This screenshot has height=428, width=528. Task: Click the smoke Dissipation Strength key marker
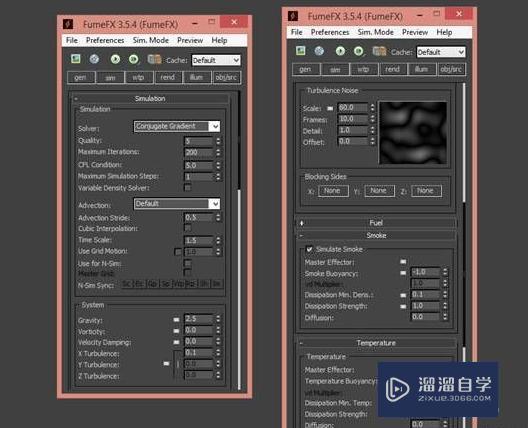click(403, 306)
